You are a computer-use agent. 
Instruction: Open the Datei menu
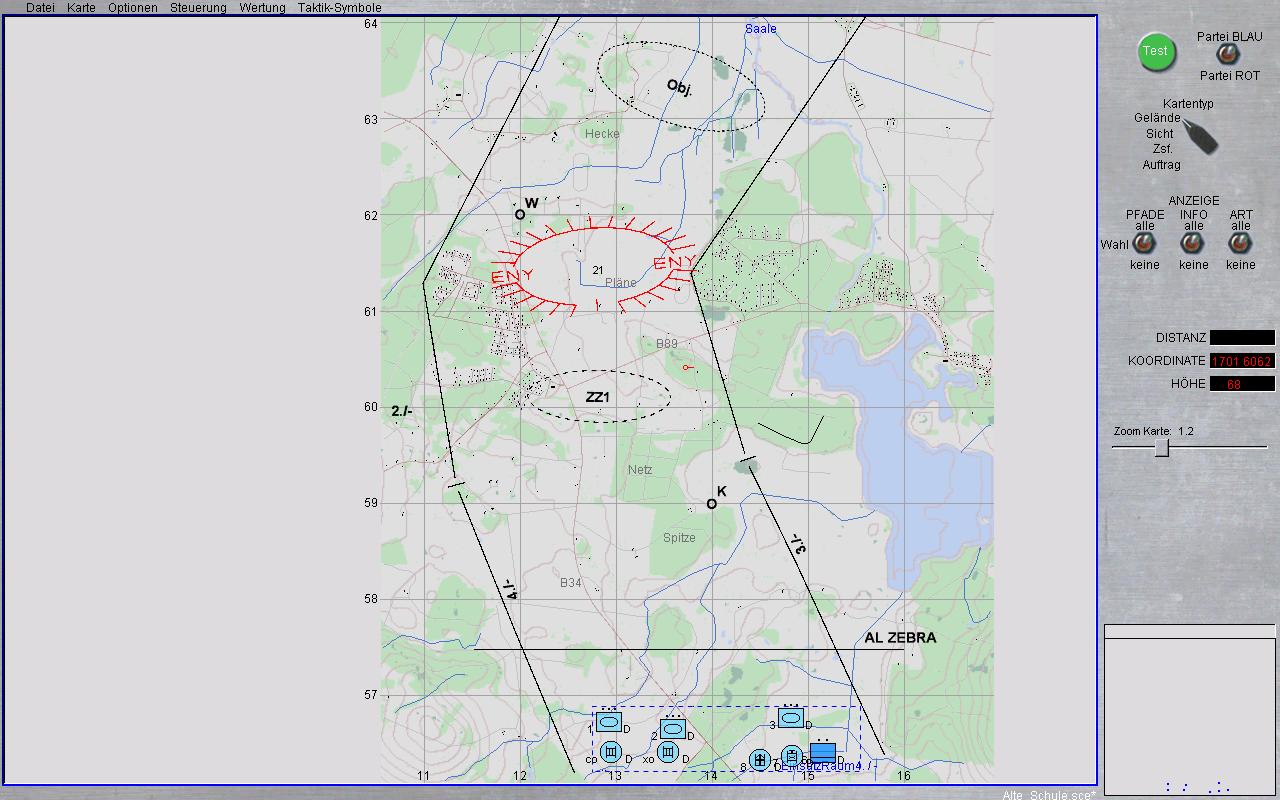[x=40, y=7]
